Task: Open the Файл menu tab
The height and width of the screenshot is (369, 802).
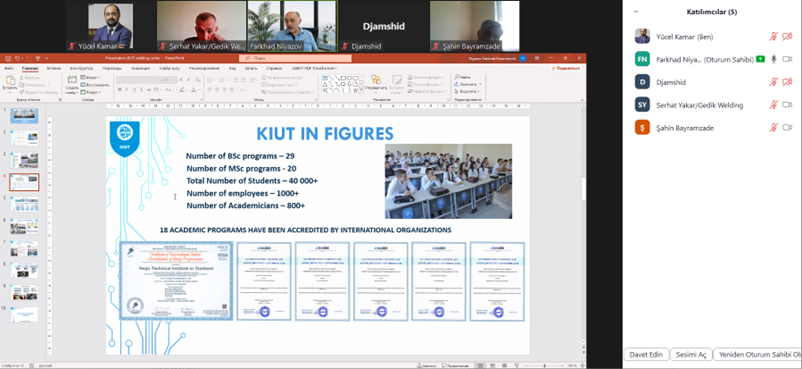Action: pos(9,68)
